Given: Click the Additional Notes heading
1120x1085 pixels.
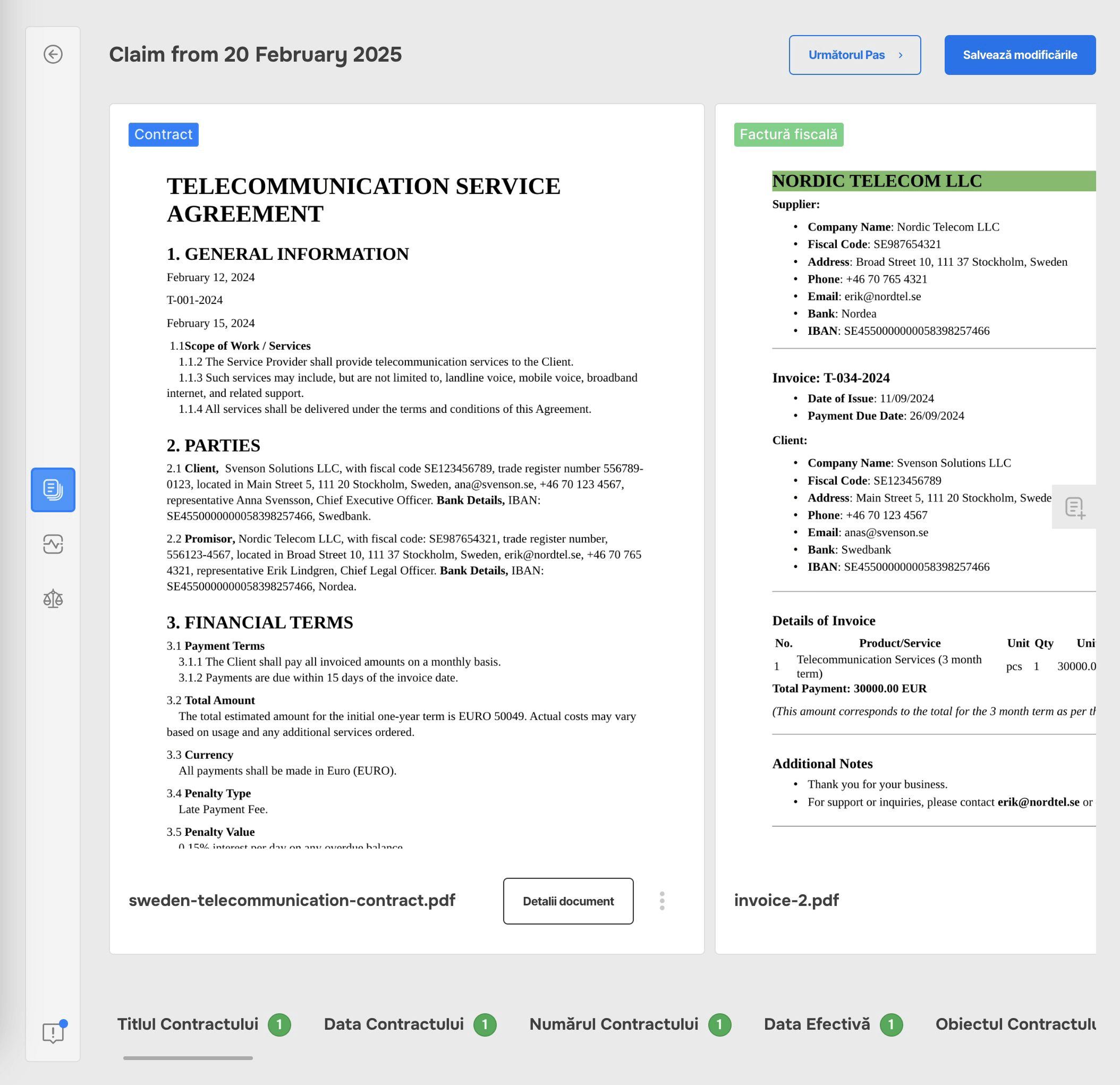Looking at the screenshot, I should pyautogui.click(x=822, y=764).
